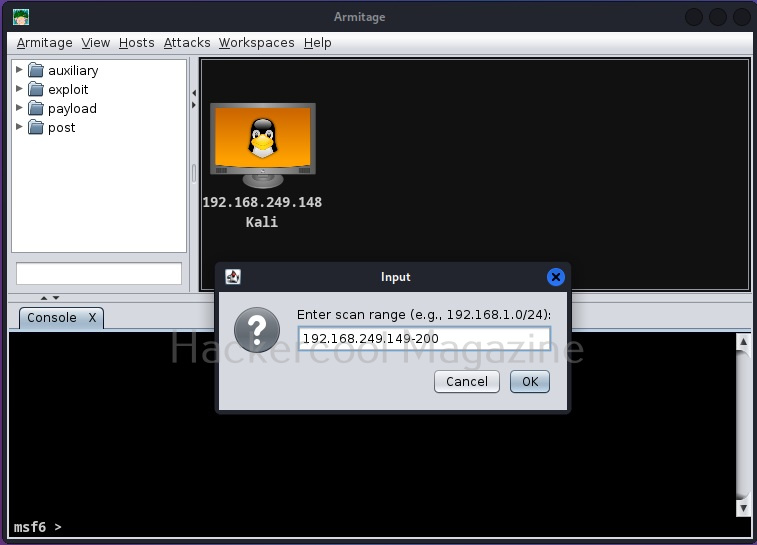Expand the auxiliary module folder
The image size is (757, 545).
point(19,70)
